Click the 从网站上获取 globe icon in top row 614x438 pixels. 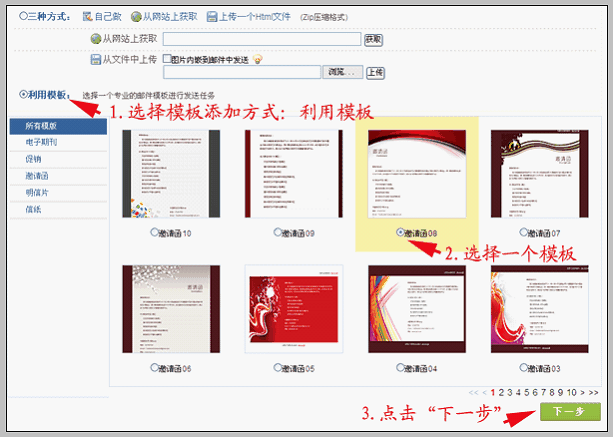pos(135,17)
